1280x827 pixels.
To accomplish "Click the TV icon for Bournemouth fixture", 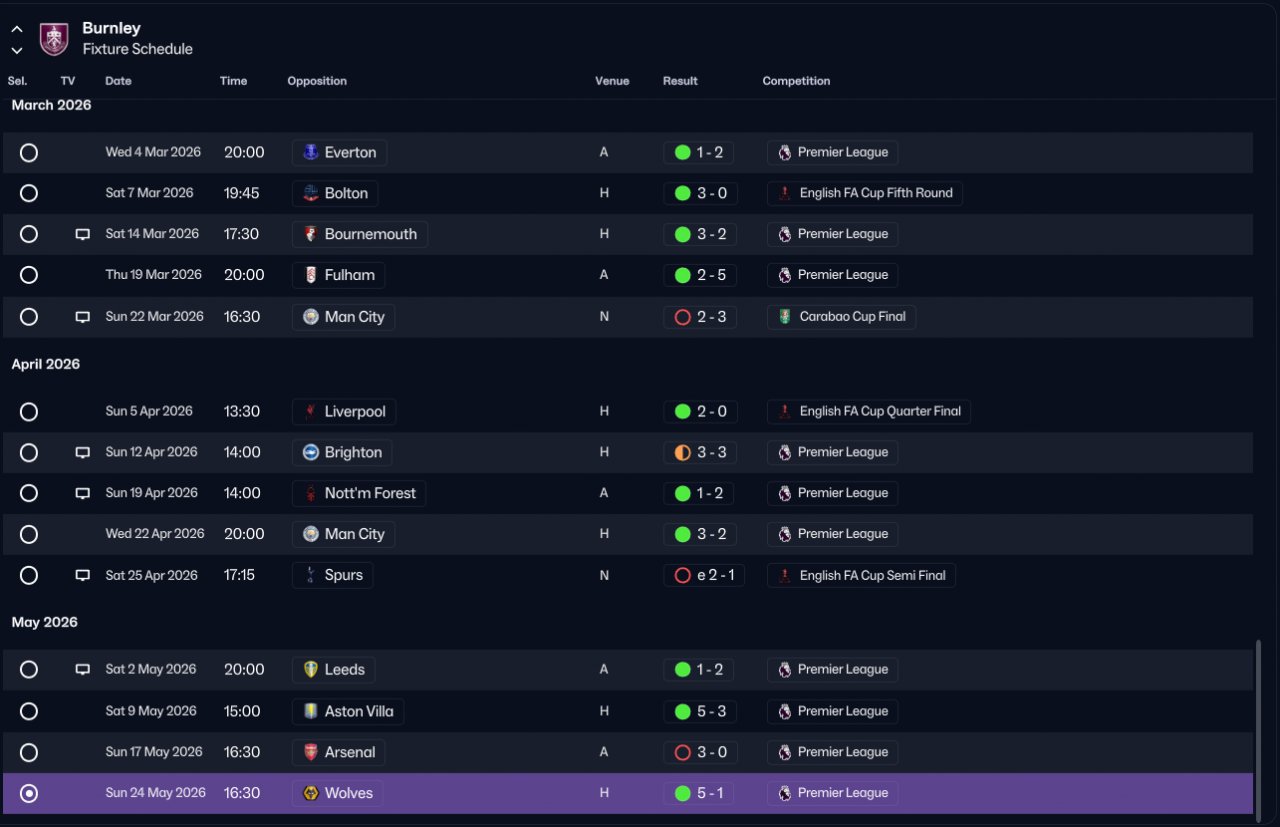I will pos(83,234).
